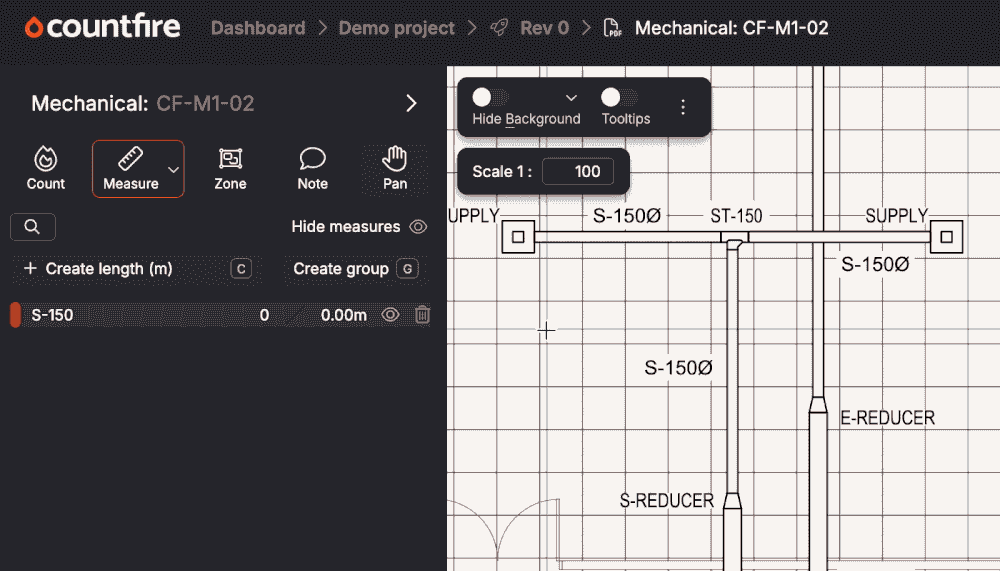The width and height of the screenshot is (1000, 571).
Task: Click the ST-150 tee label on drawing
Action: [x=736, y=216]
